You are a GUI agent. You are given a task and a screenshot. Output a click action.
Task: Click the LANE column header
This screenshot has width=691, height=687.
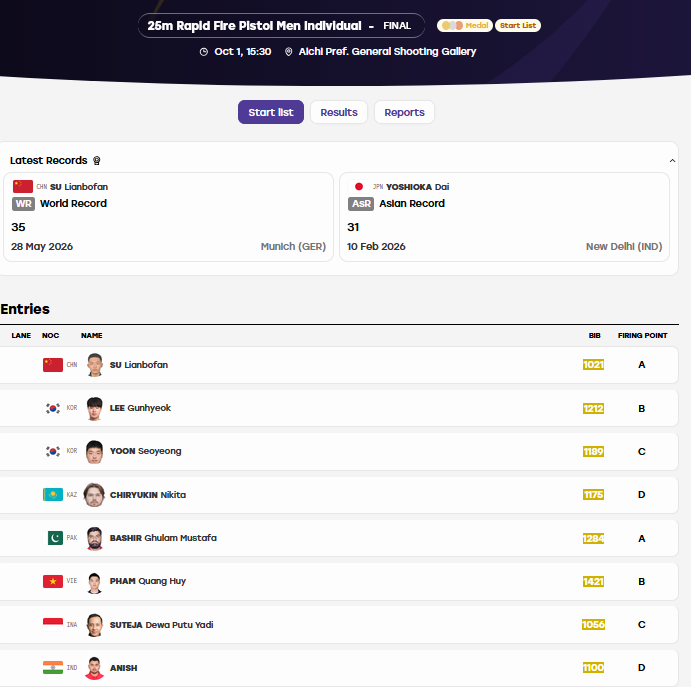click(x=21, y=336)
